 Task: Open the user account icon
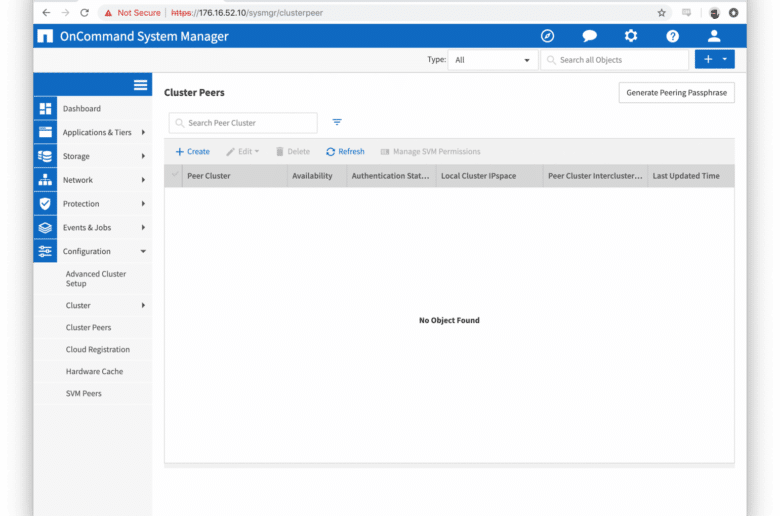coord(714,36)
